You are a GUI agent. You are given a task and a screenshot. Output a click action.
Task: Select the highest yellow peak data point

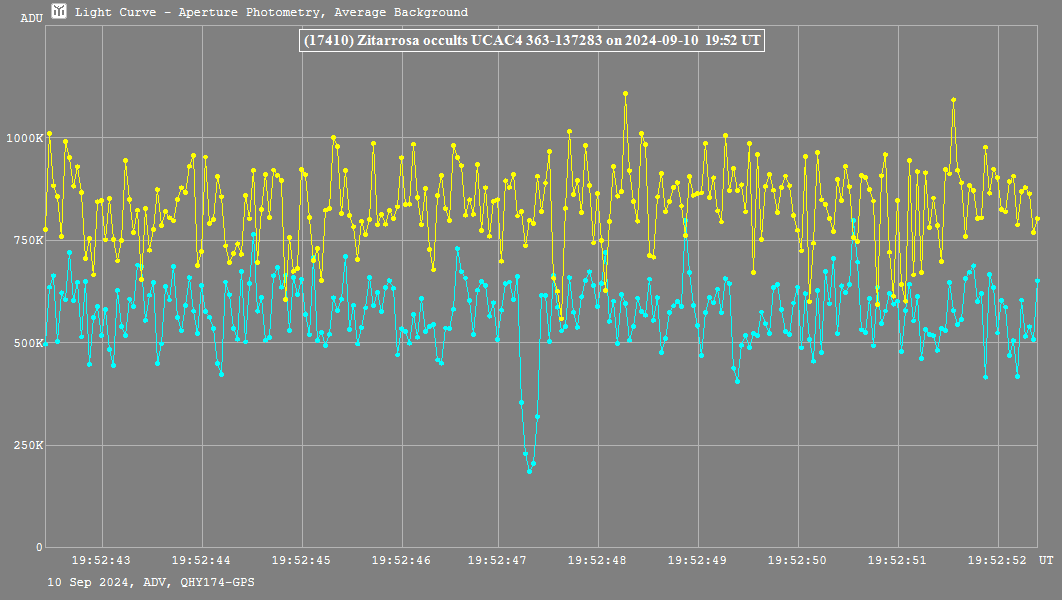click(625, 93)
